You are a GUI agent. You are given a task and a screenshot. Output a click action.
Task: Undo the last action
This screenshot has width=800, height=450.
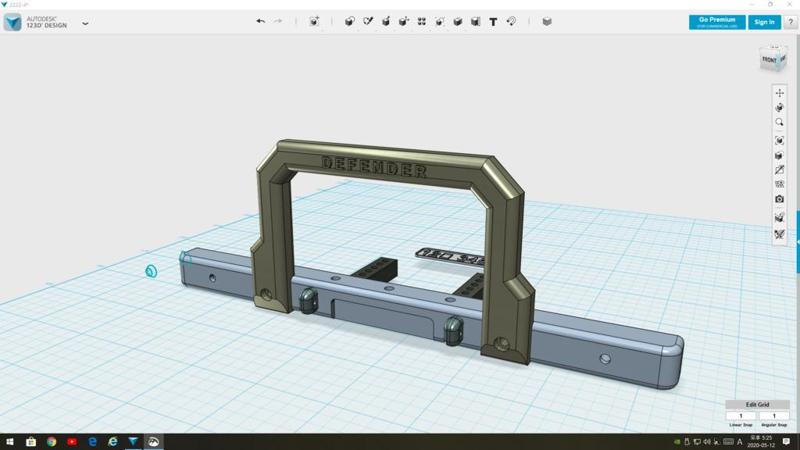click(x=260, y=21)
